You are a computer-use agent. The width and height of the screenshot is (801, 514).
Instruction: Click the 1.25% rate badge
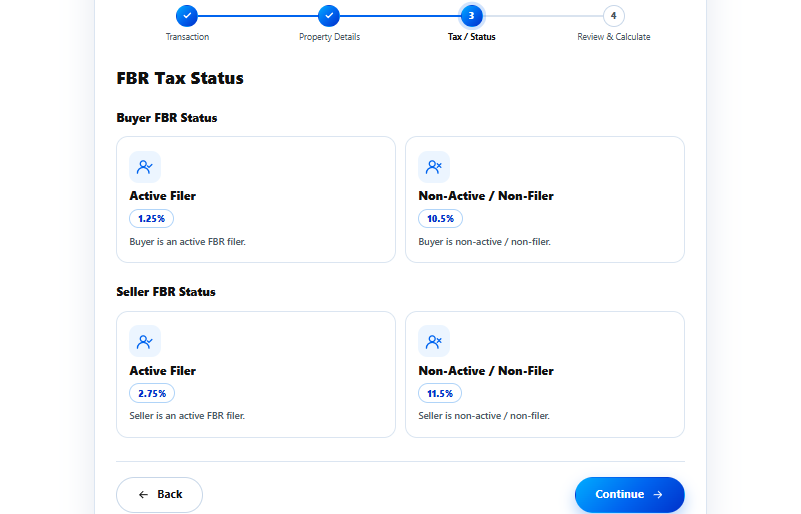tap(151, 219)
